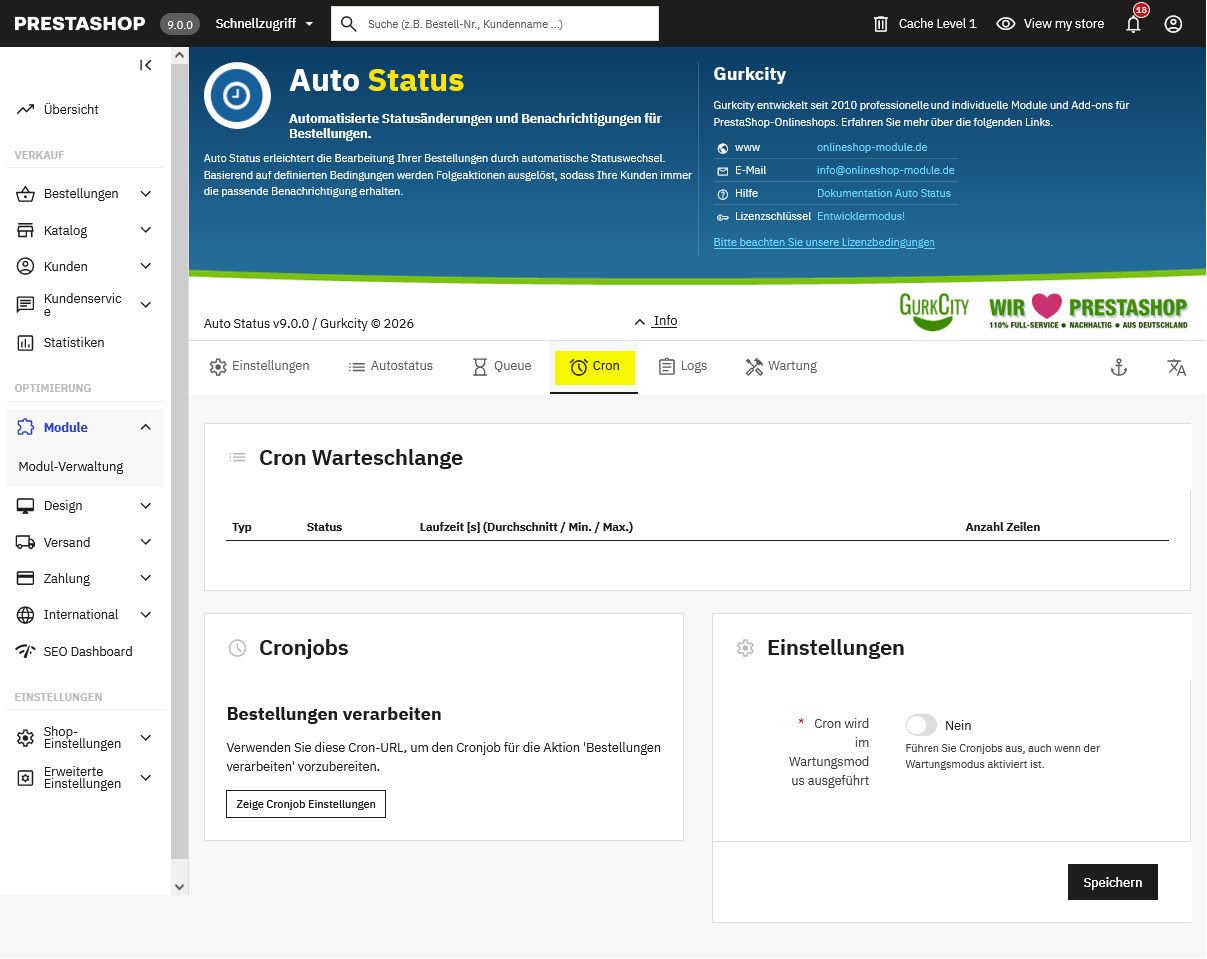Switch to Wartung tab
Viewport: 1207px width, 959px height.
[781, 367]
